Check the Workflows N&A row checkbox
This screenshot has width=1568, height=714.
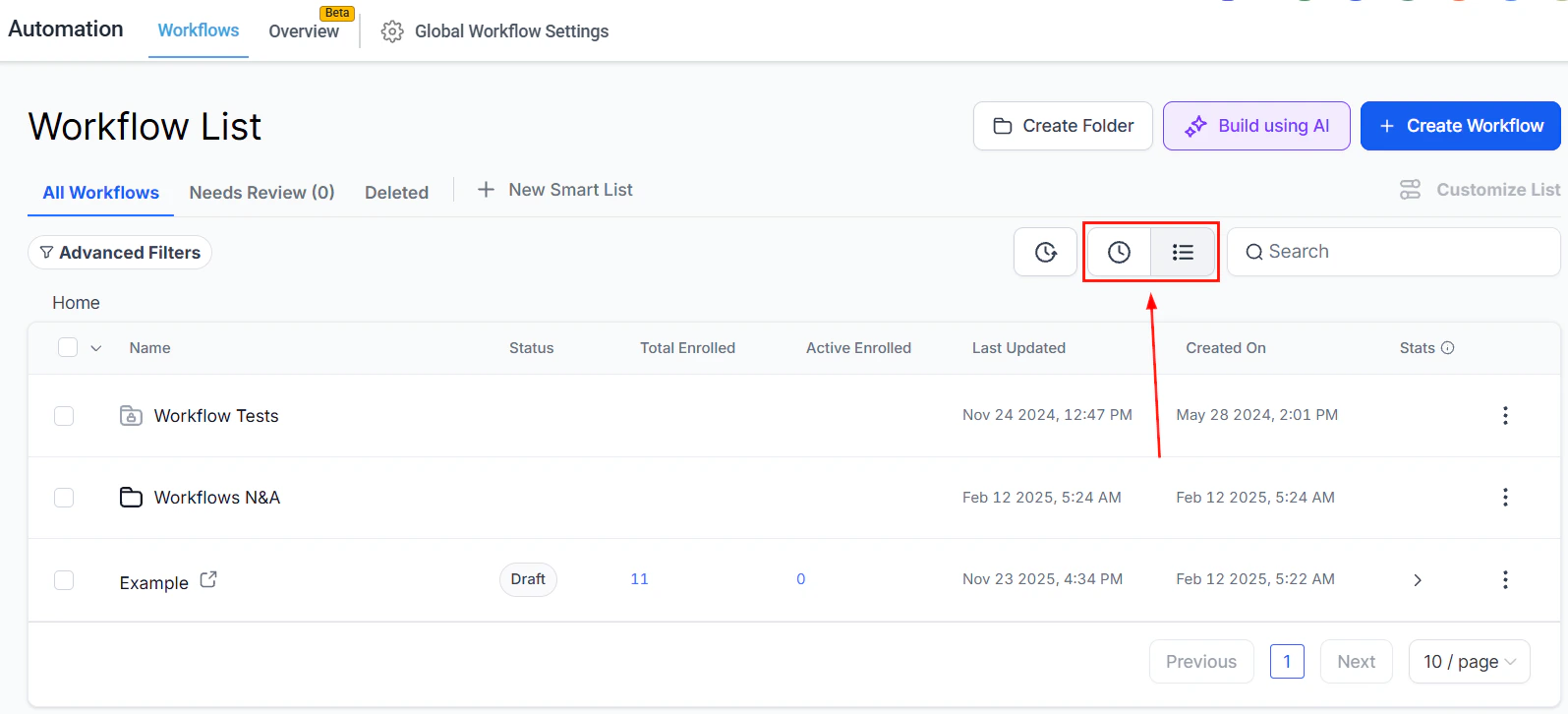pyautogui.click(x=64, y=498)
